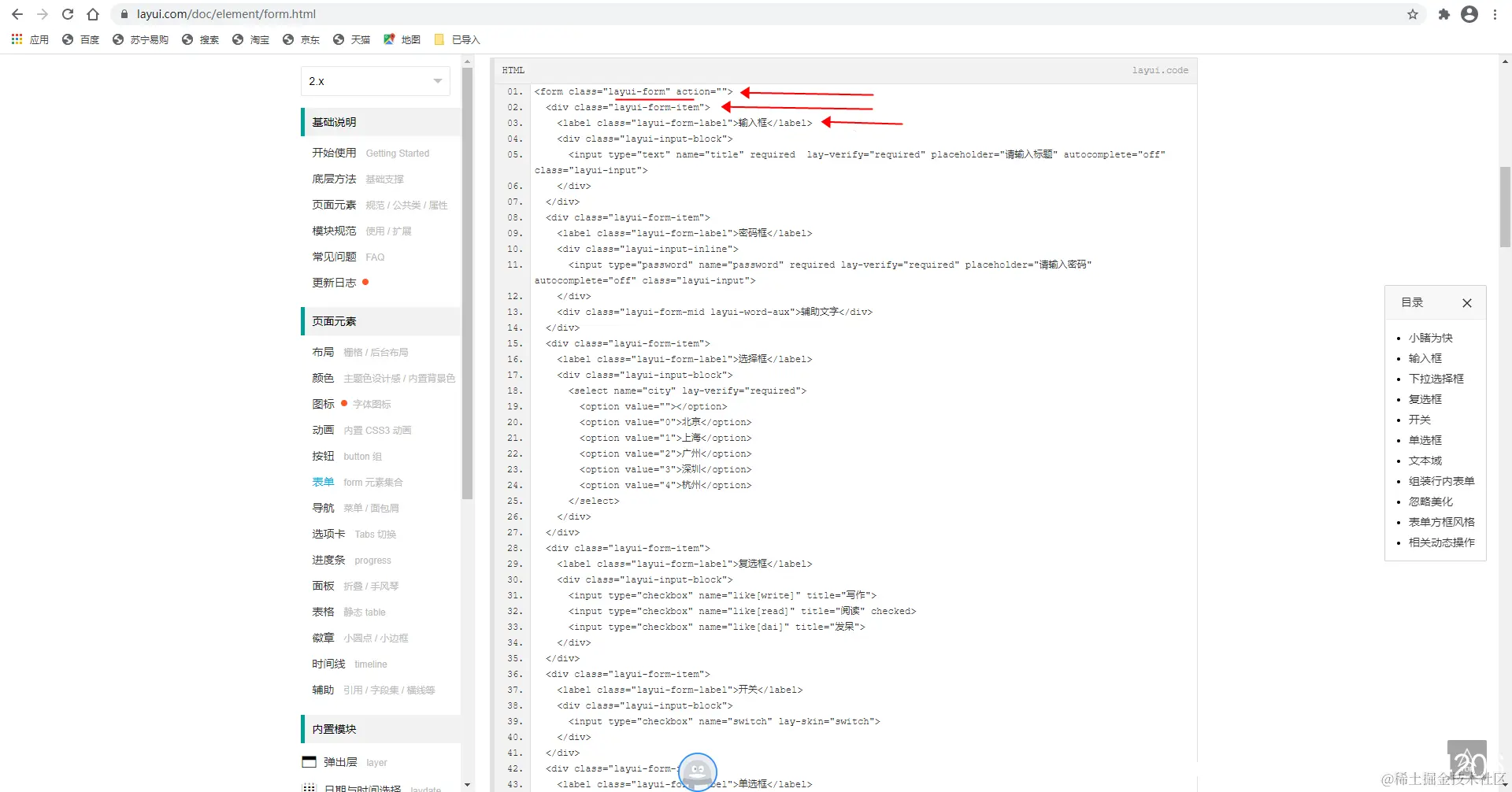View site info via the lock icon
Viewport: 1512px width, 792px height.
coord(124,14)
